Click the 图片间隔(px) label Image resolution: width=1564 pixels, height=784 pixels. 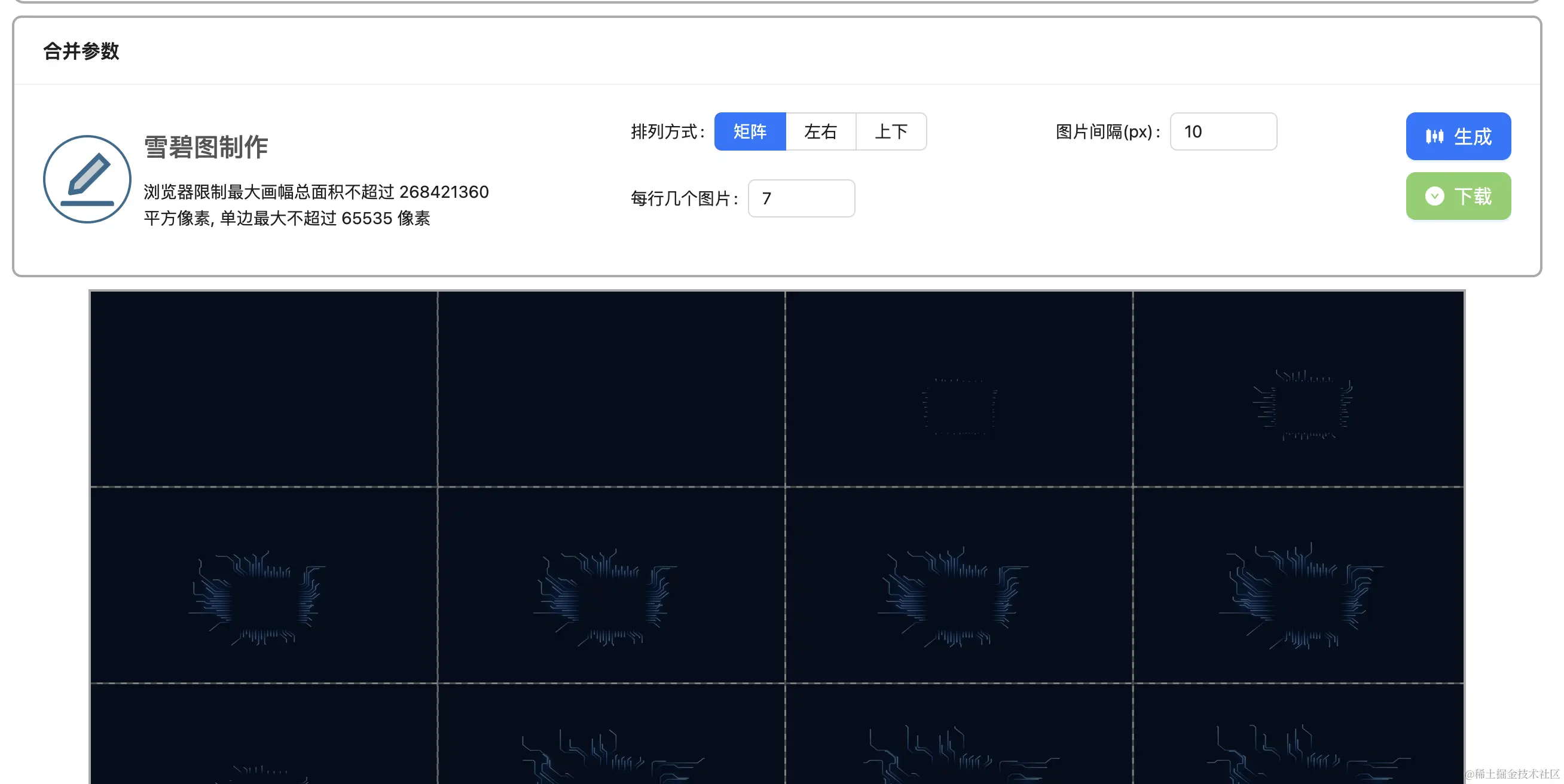[x=1108, y=131]
